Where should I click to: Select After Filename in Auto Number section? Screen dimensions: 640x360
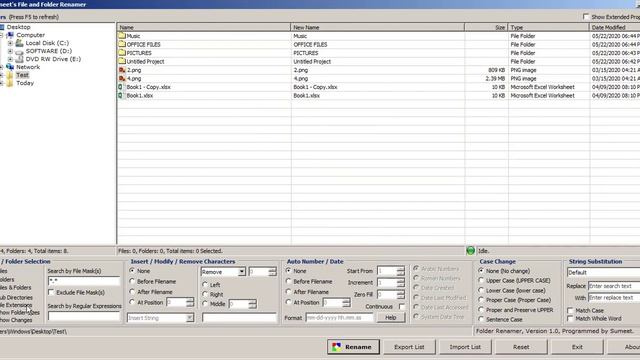289,291
